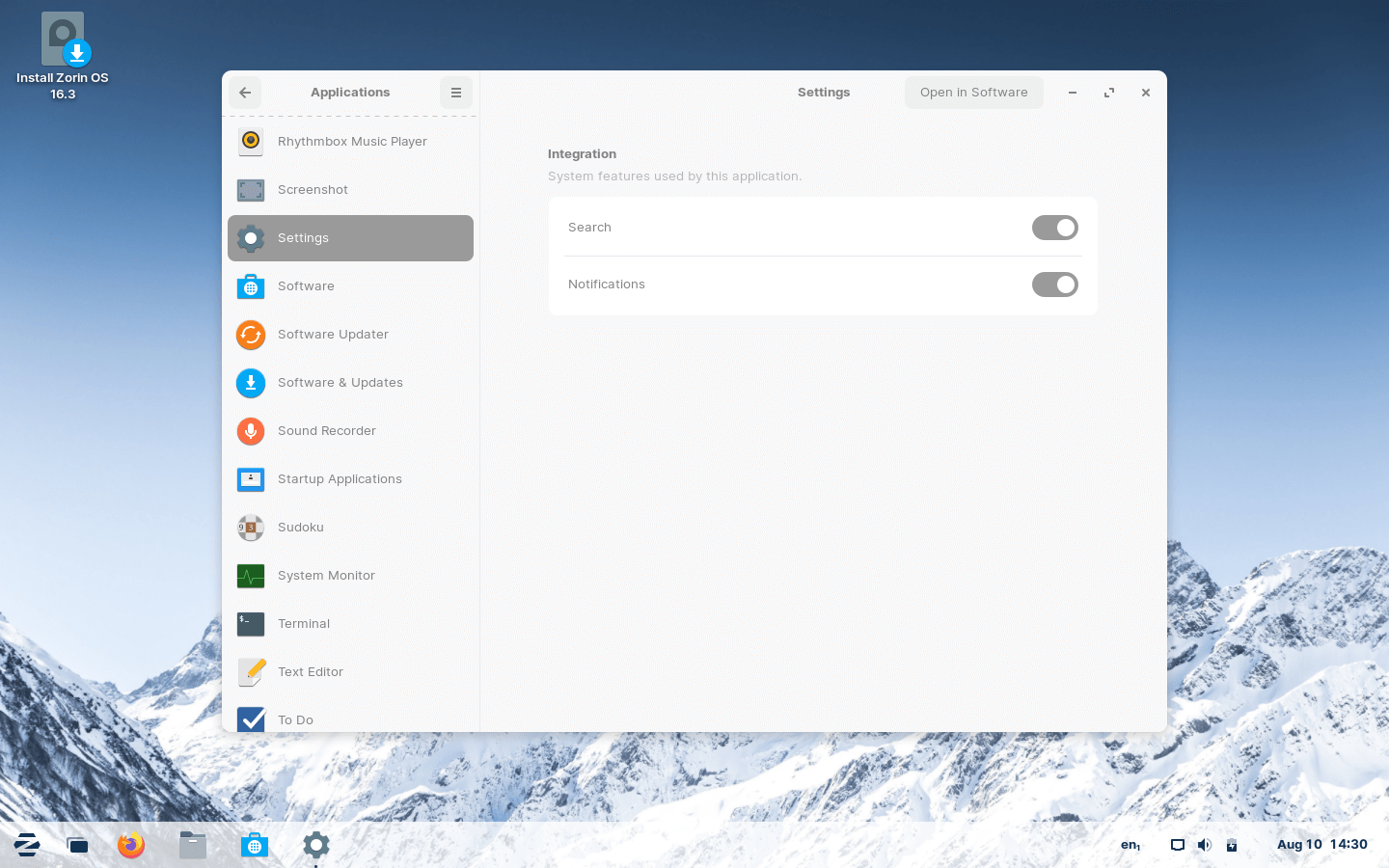Click the Notifications row label
The image size is (1389, 868).
607,285
